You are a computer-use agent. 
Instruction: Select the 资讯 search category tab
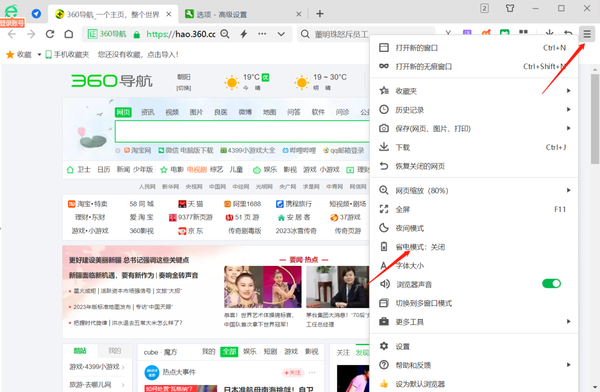pyautogui.click(x=148, y=112)
